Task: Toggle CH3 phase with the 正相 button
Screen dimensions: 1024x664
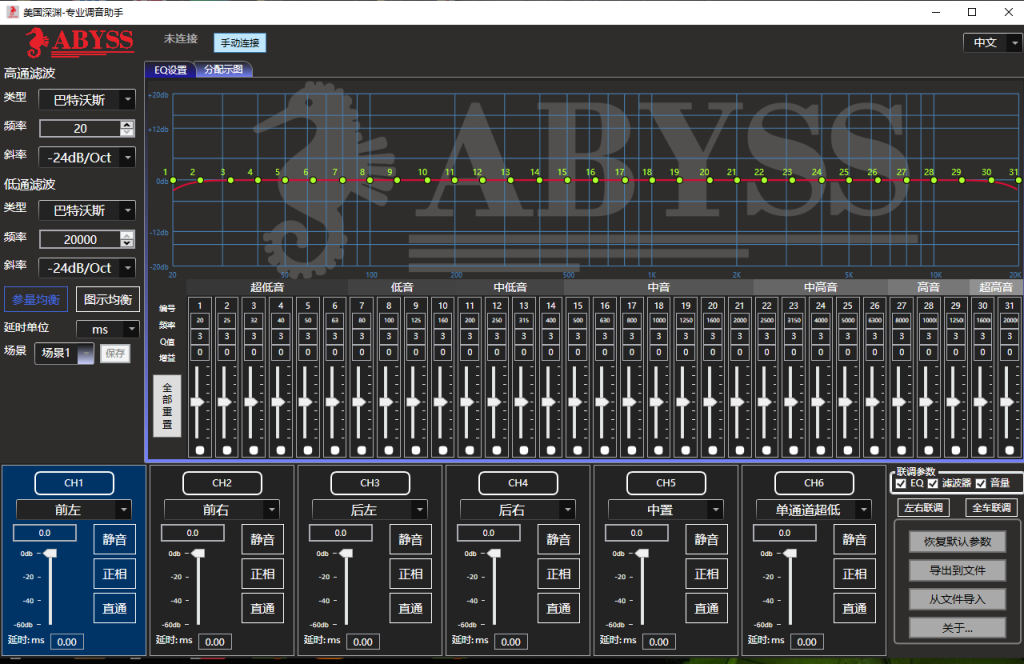Action: tap(410, 574)
